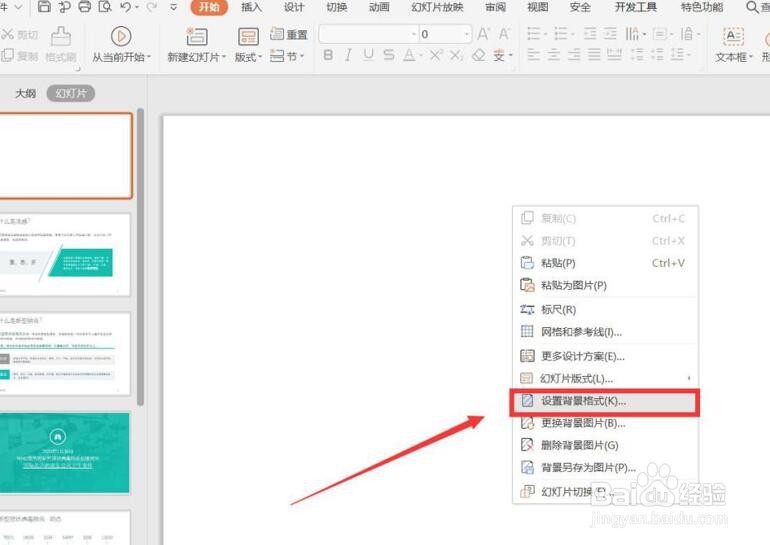Toggle subscript formatting
The height and width of the screenshot is (545, 770).
[x=456, y=55]
